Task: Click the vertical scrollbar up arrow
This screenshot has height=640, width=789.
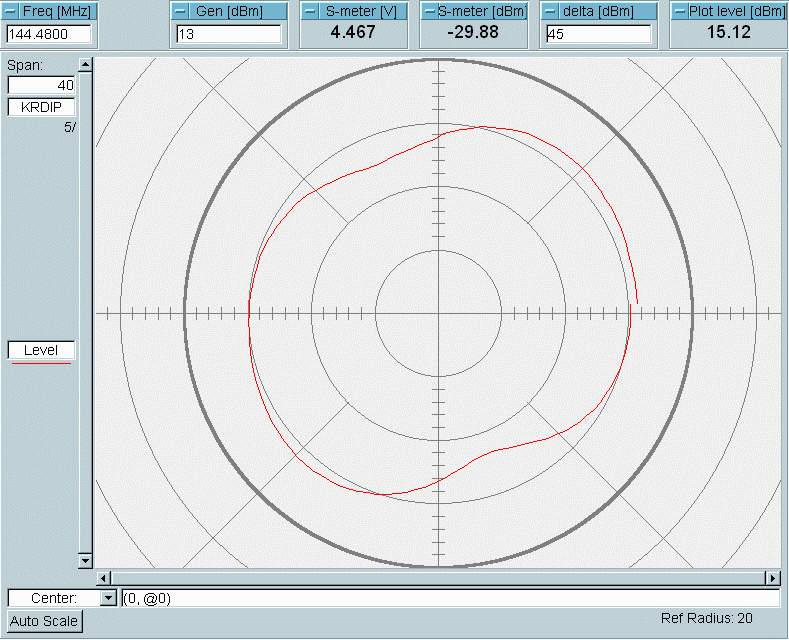Action: tap(86, 64)
